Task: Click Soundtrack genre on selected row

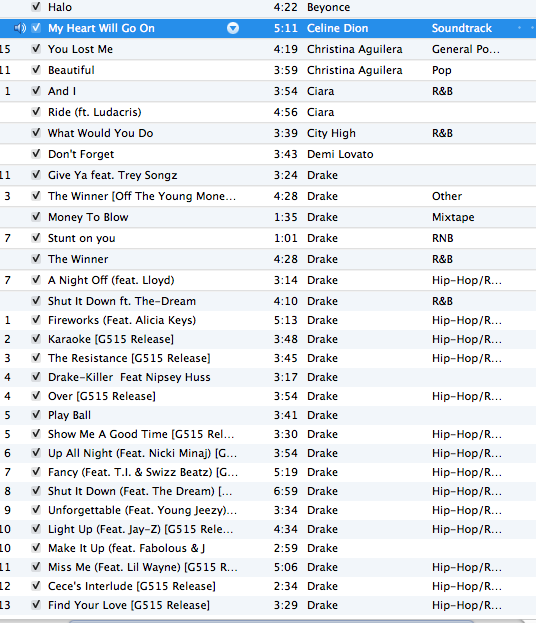Action: [462, 28]
